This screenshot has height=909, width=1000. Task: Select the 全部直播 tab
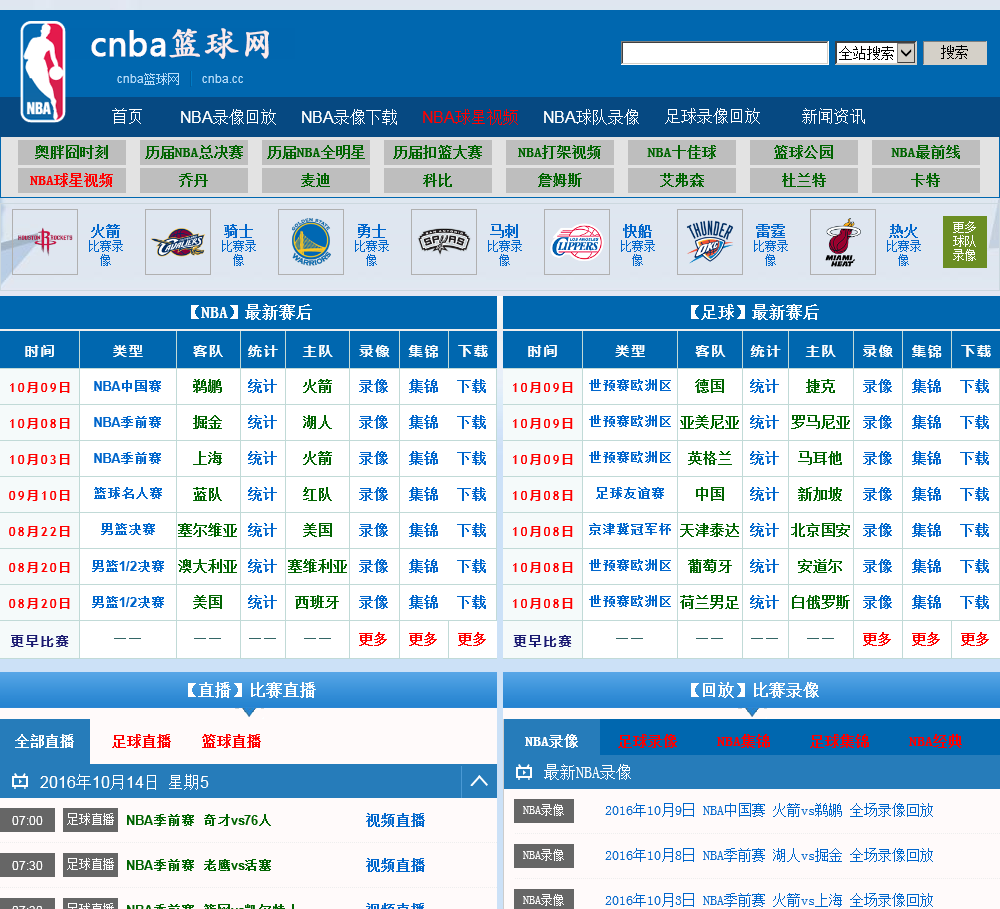pyautogui.click(x=45, y=741)
